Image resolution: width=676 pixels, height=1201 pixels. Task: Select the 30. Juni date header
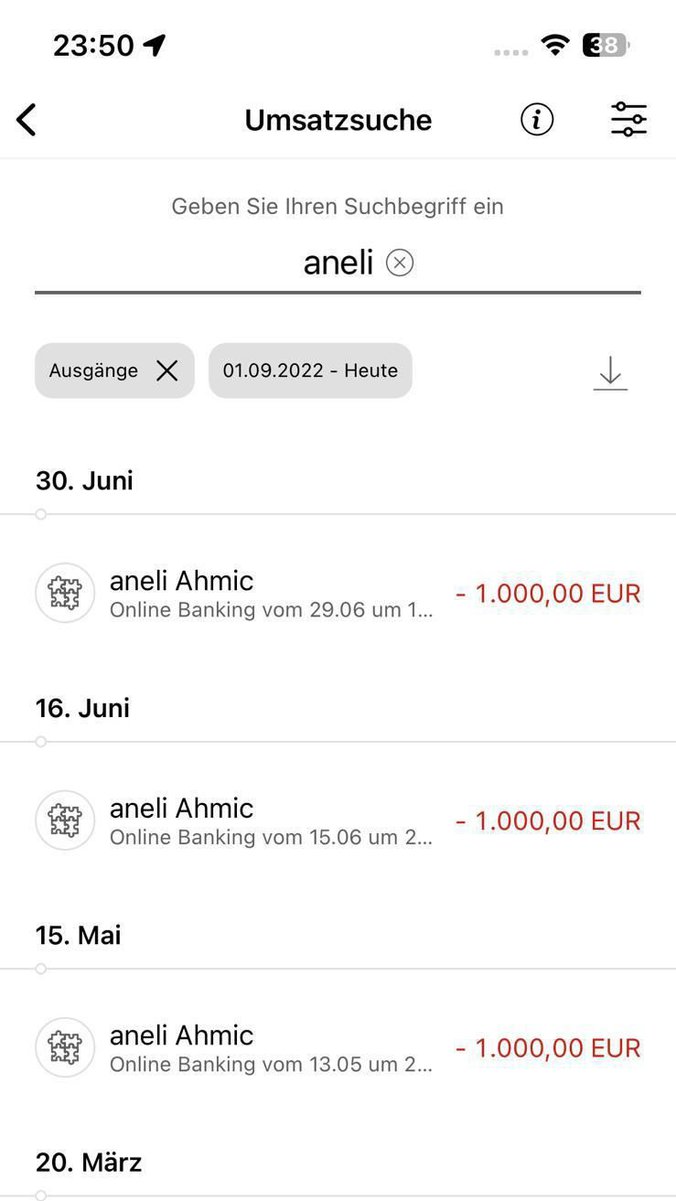(x=85, y=481)
